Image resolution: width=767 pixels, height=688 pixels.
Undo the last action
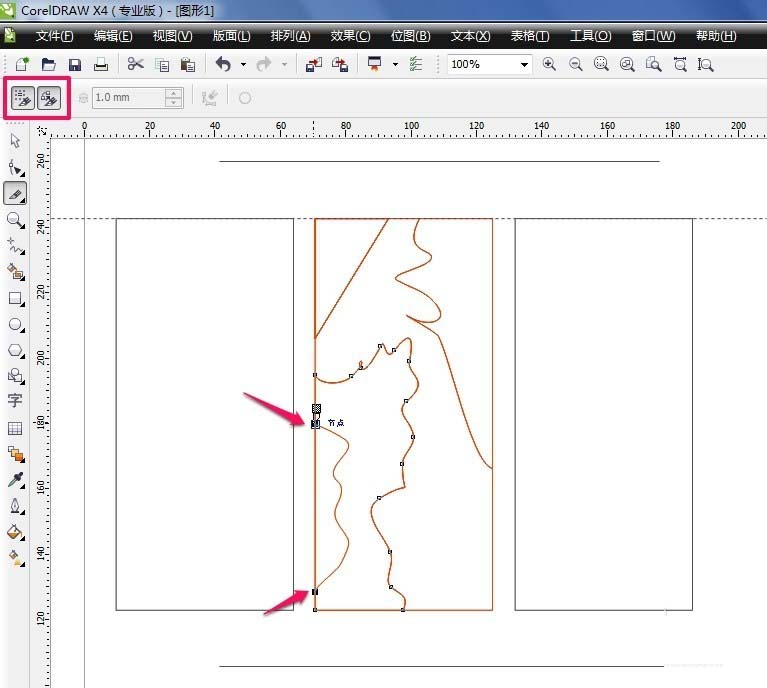pyautogui.click(x=224, y=64)
